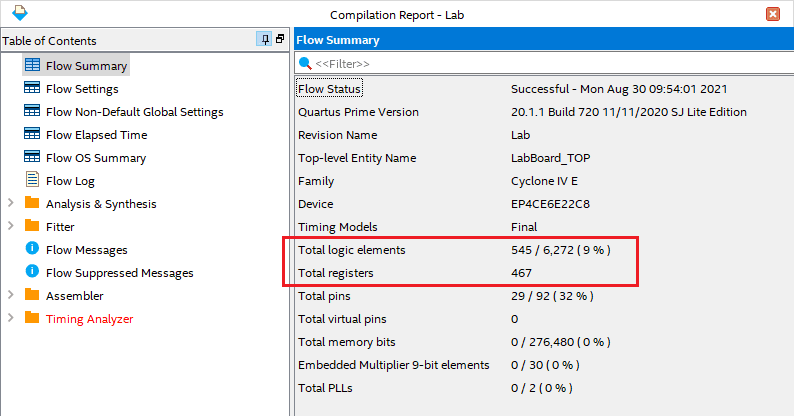Select the Timing Analyzer entry
The width and height of the screenshot is (794, 416).
pyautogui.click(x=89, y=319)
